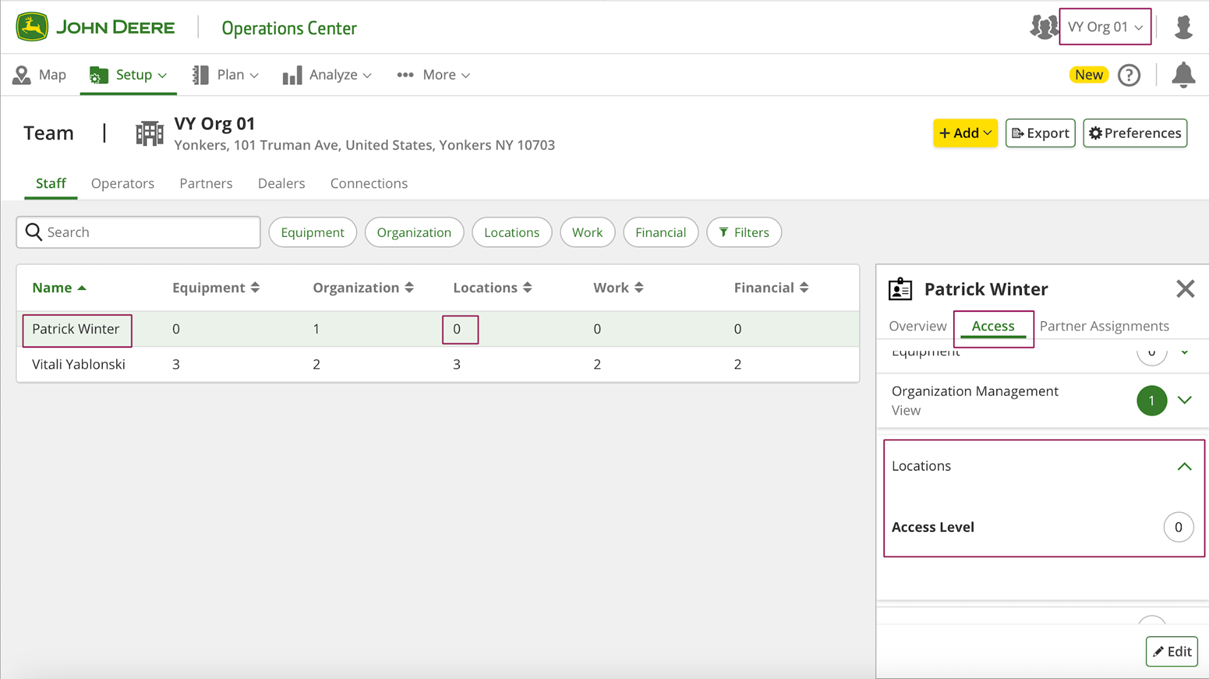Screen dimensions: 1209x679
Task: Toggle the Locations filter chip
Action: [511, 232]
